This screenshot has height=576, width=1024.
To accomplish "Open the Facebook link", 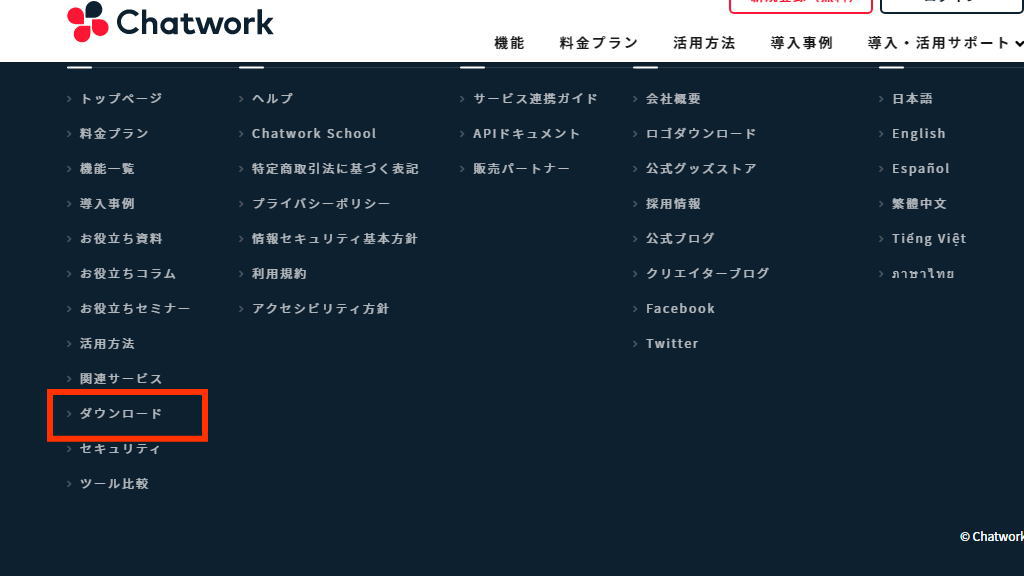I will pos(680,308).
